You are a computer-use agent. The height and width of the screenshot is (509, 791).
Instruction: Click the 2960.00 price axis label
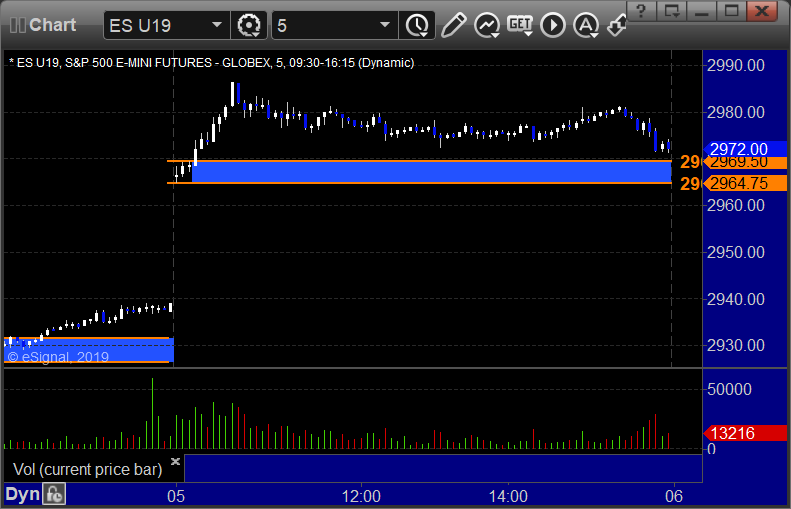point(736,205)
